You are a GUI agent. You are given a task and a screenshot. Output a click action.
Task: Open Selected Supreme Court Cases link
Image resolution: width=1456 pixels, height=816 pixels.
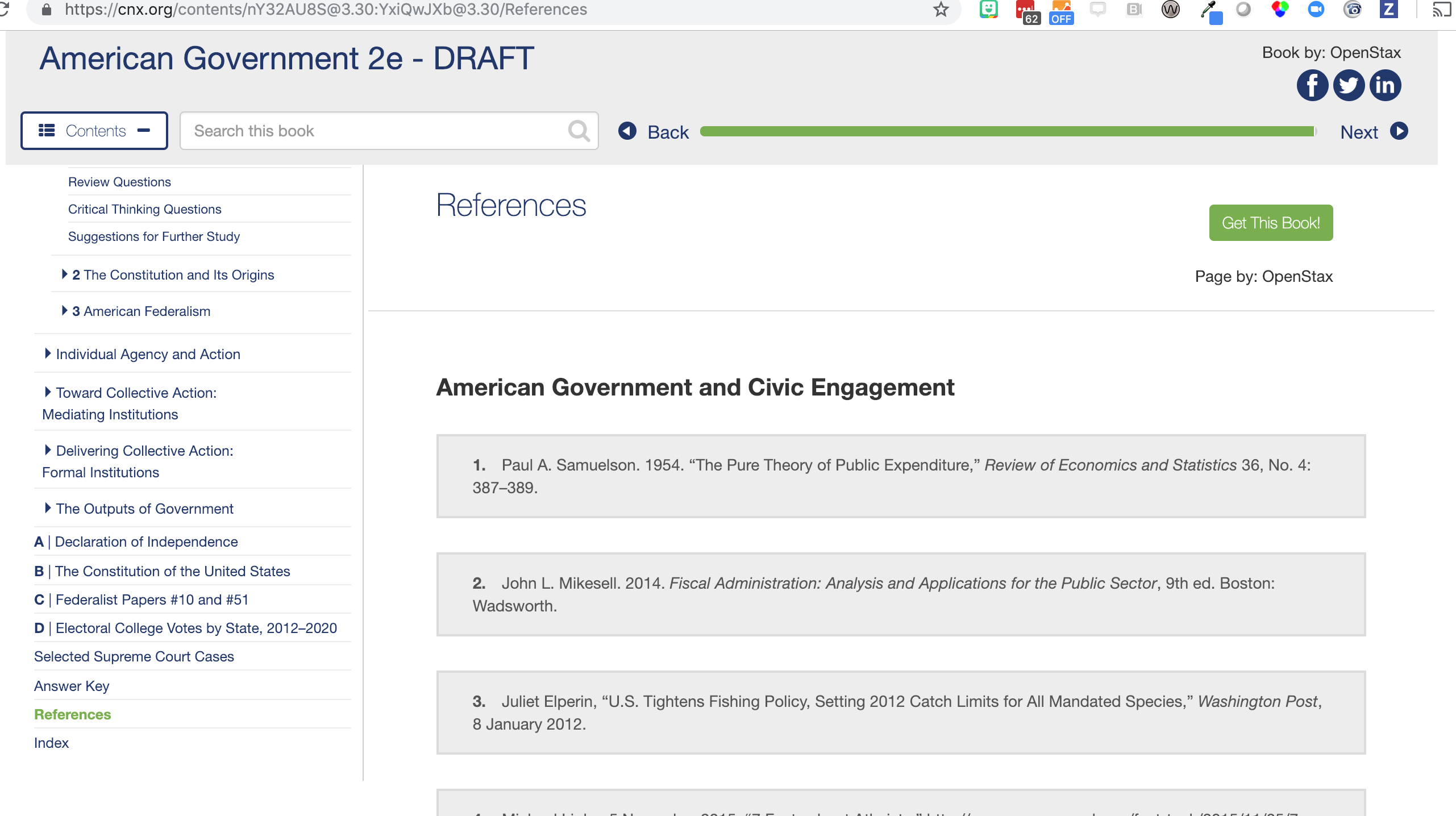pyautogui.click(x=134, y=656)
